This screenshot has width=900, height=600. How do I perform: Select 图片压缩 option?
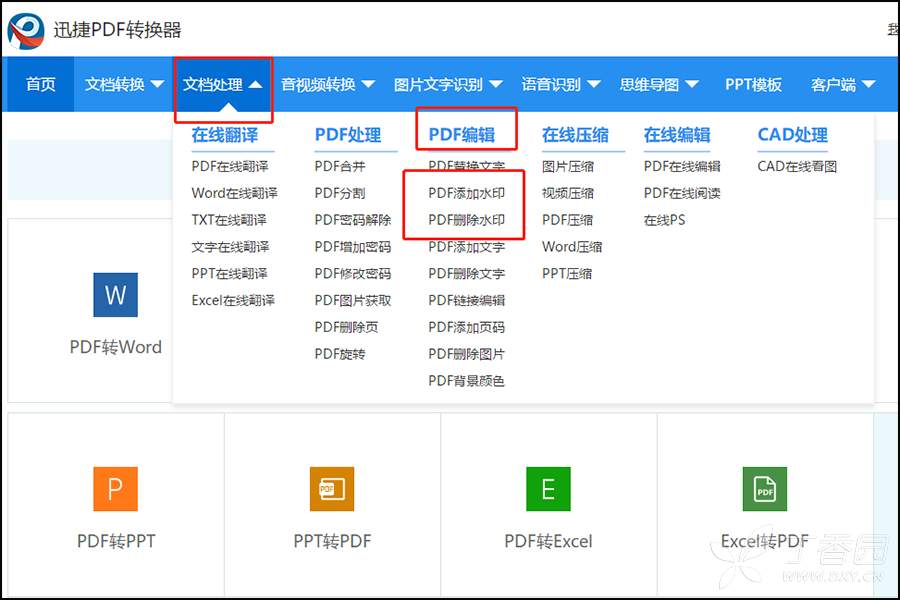point(568,167)
